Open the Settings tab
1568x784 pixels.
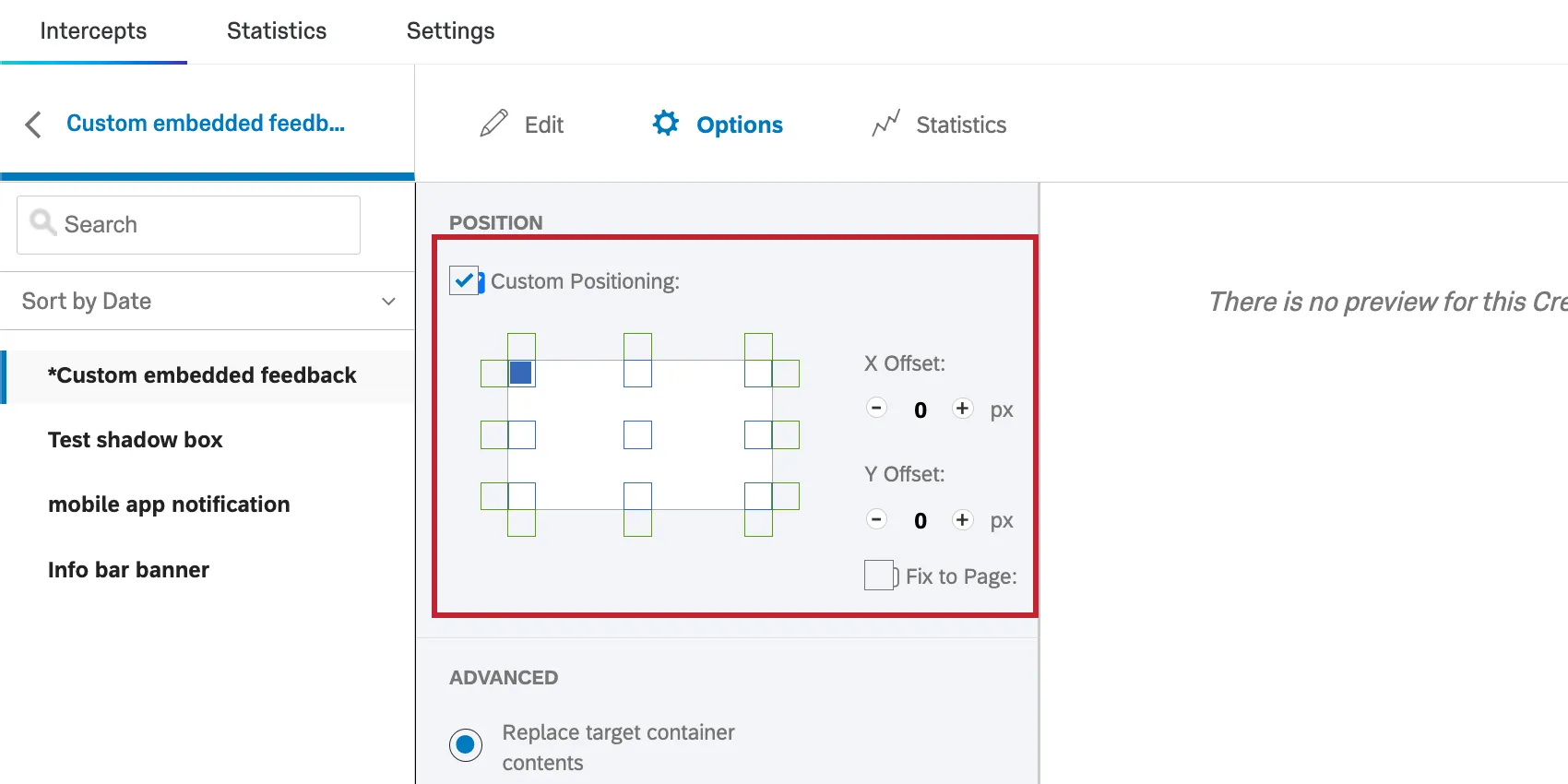449,30
